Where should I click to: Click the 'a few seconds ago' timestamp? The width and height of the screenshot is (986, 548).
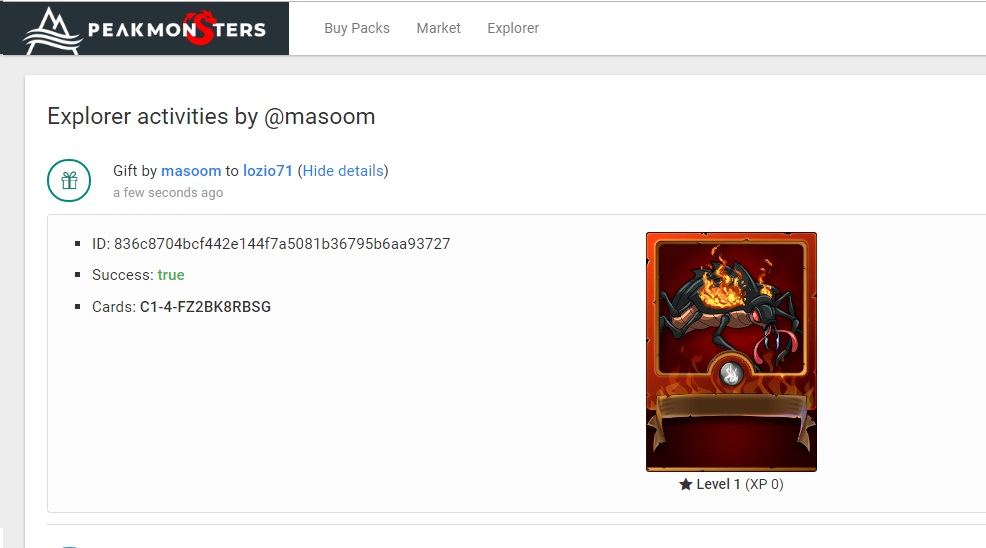coord(168,193)
